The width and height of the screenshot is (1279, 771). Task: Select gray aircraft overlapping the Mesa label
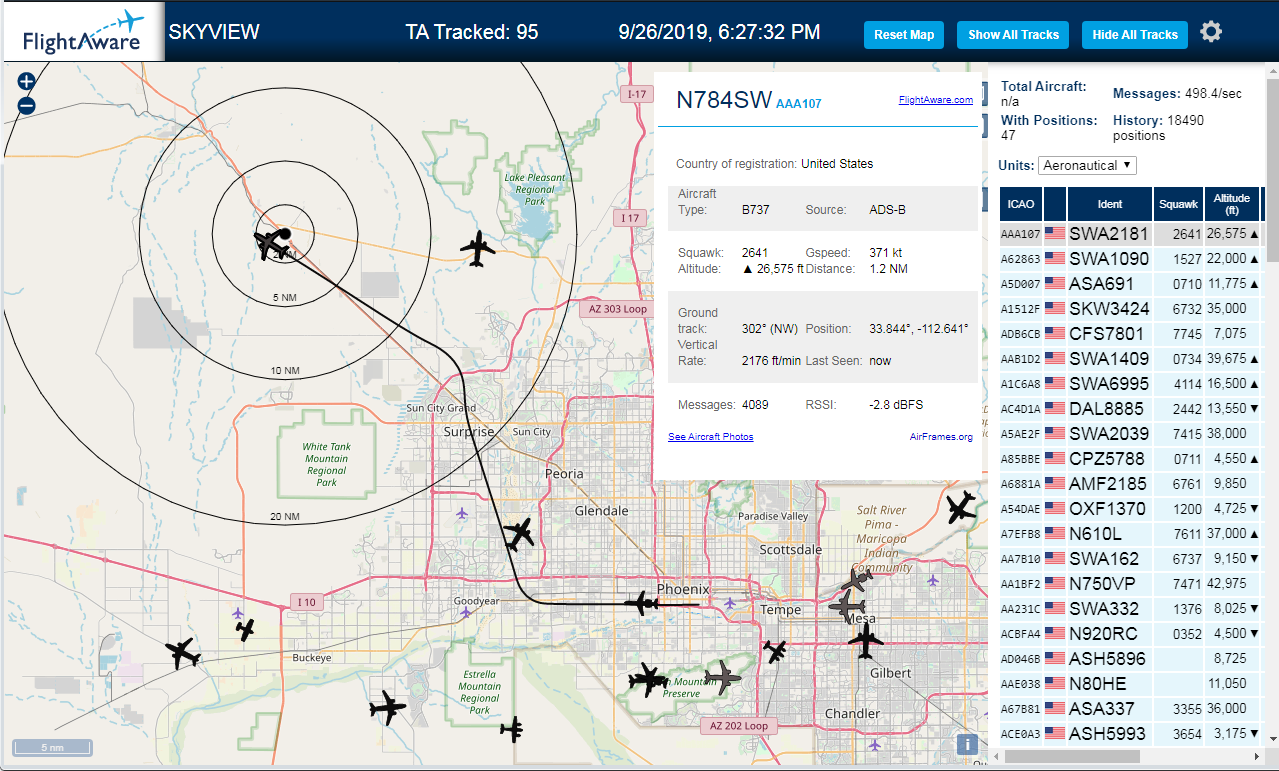pyautogui.click(x=847, y=605)
